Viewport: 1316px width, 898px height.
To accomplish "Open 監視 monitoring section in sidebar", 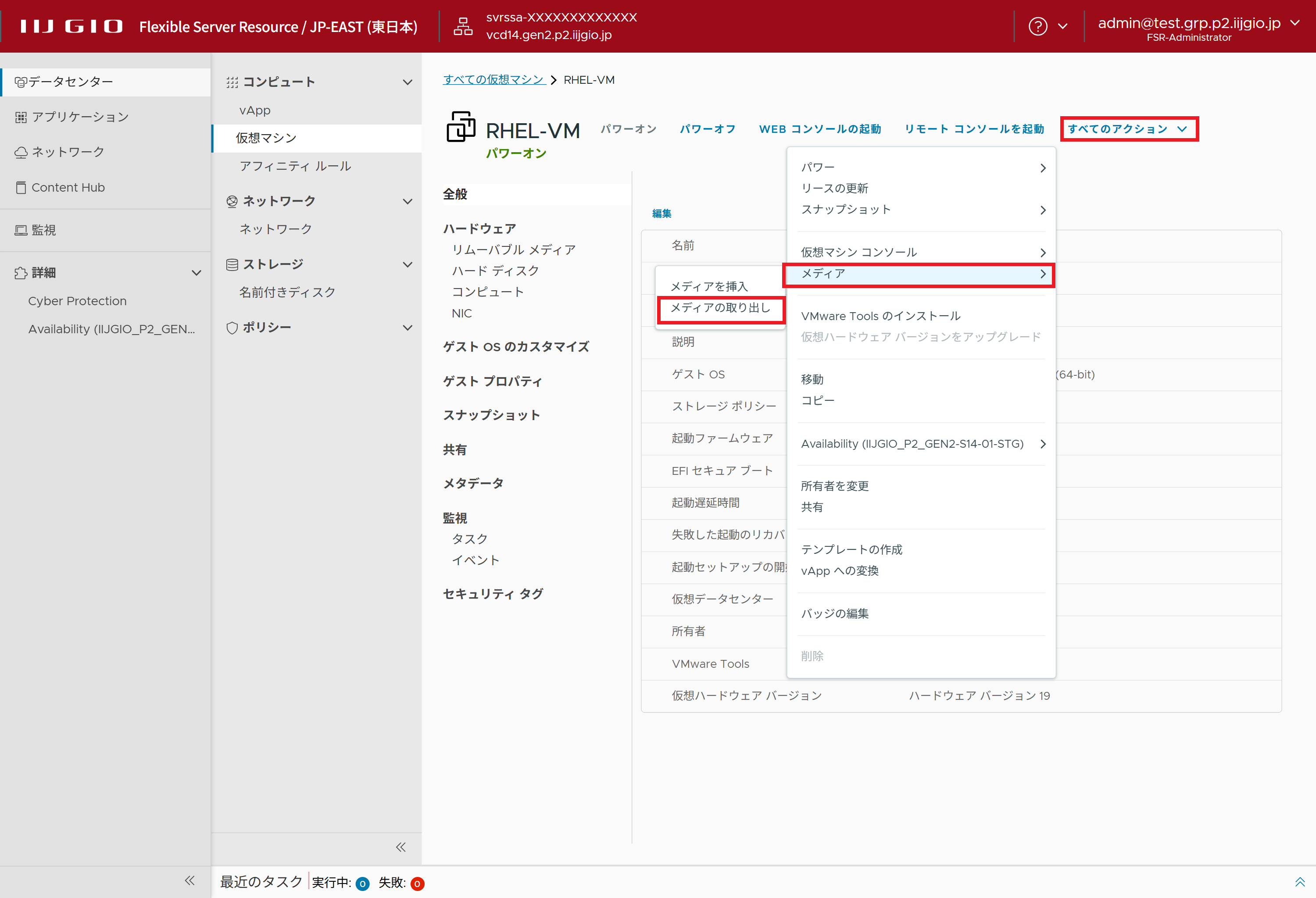I will 43,230.
